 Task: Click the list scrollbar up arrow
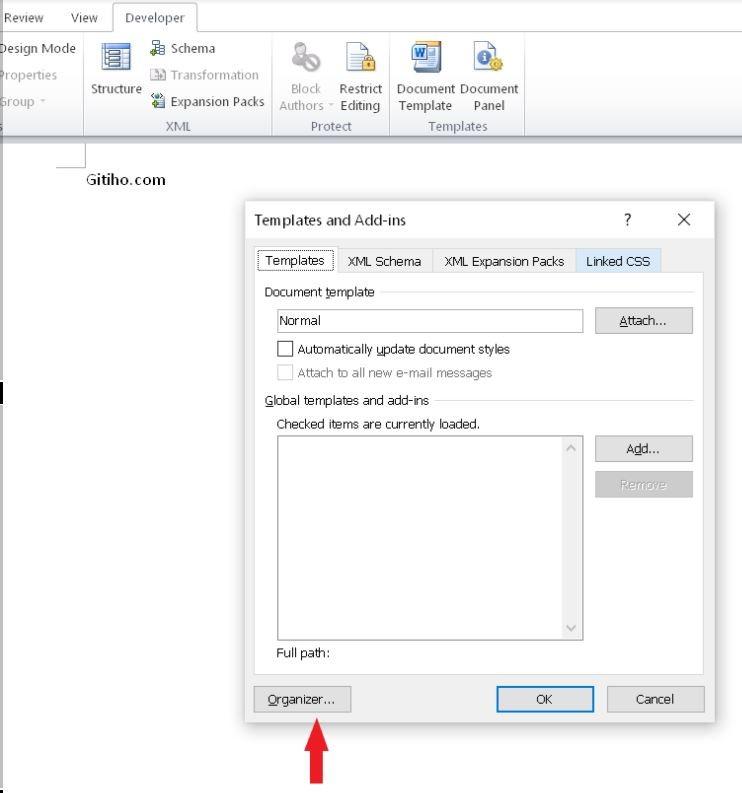(571, 448)
